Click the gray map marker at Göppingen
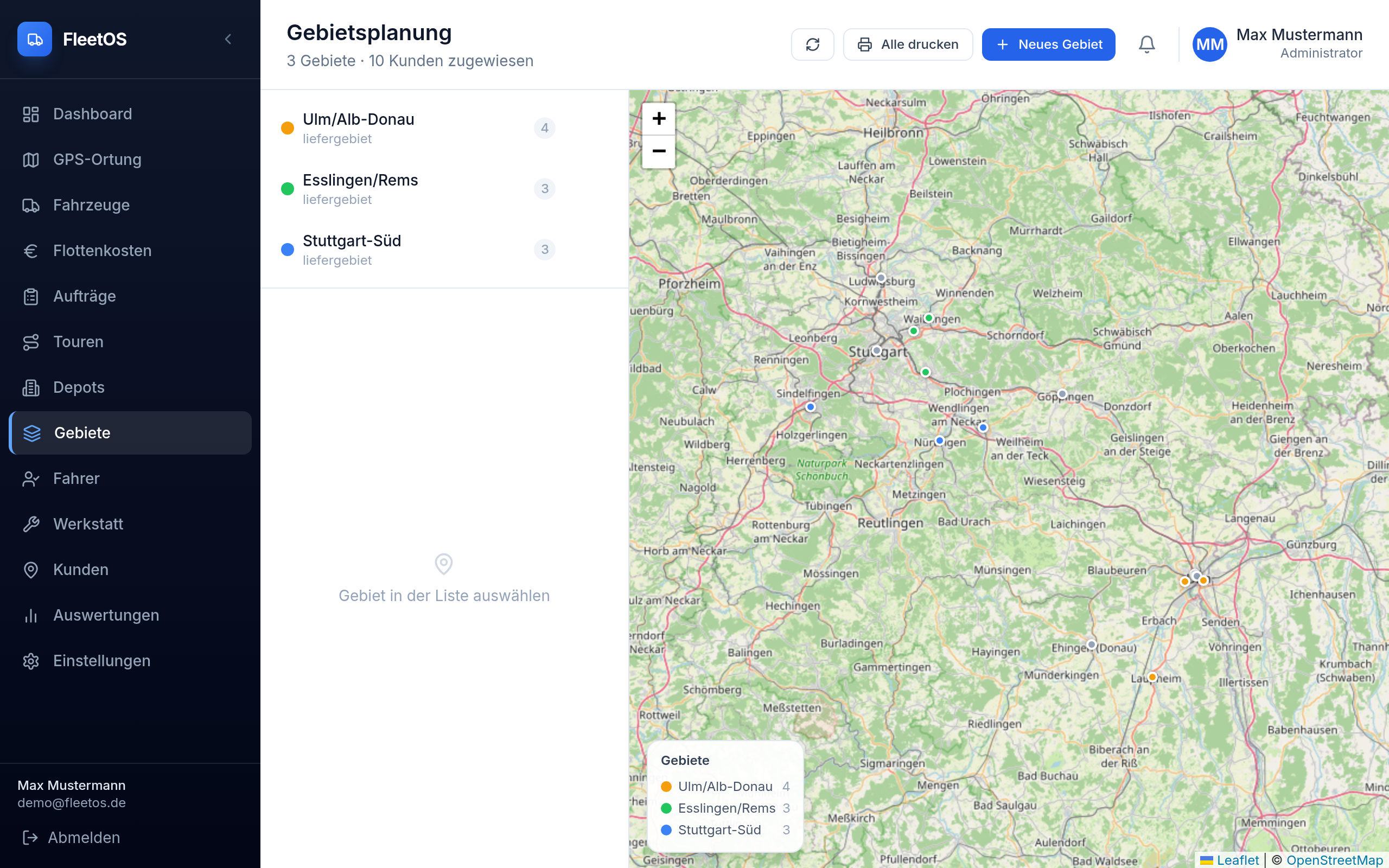 [1062, 394]
